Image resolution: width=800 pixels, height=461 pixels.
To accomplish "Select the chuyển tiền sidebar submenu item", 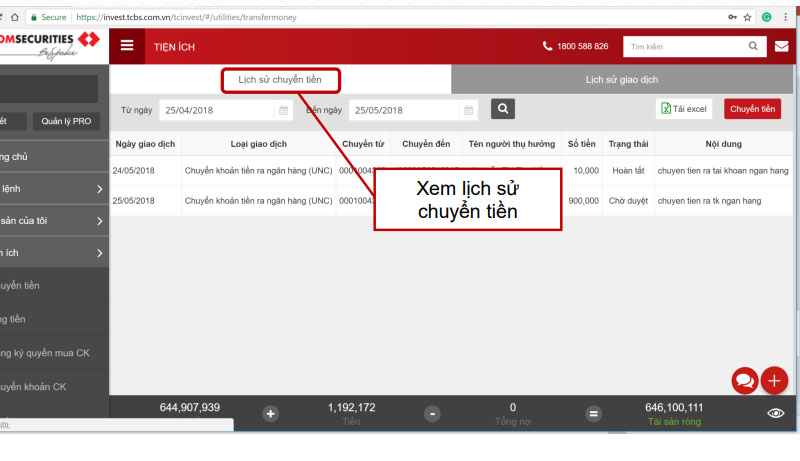I will [x=54, y=286].
